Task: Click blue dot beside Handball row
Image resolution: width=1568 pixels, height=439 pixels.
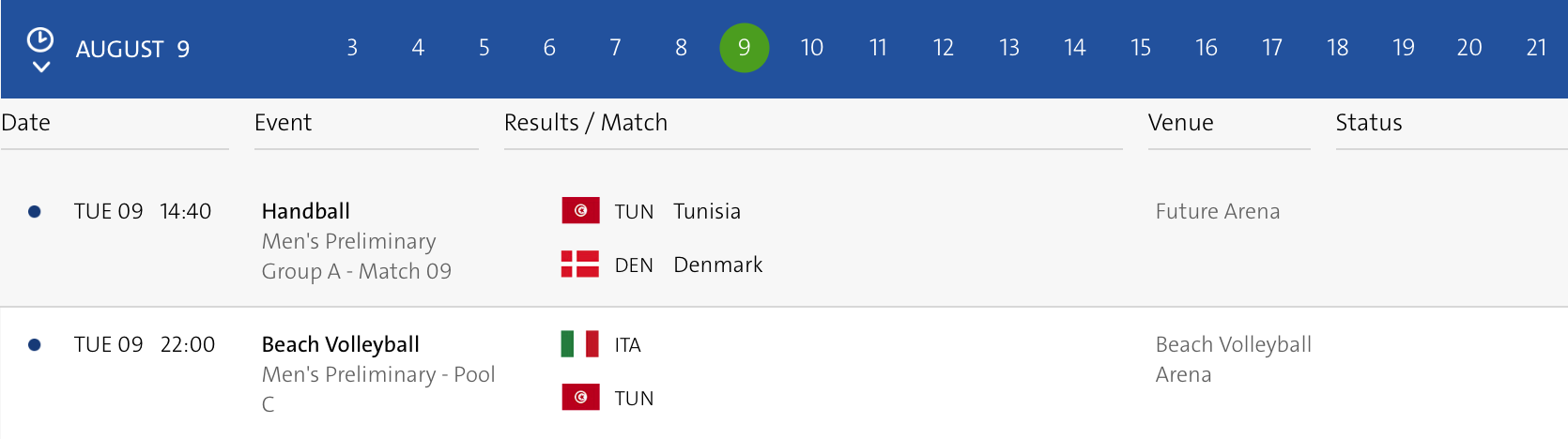Action: click(x=35, y=212)
